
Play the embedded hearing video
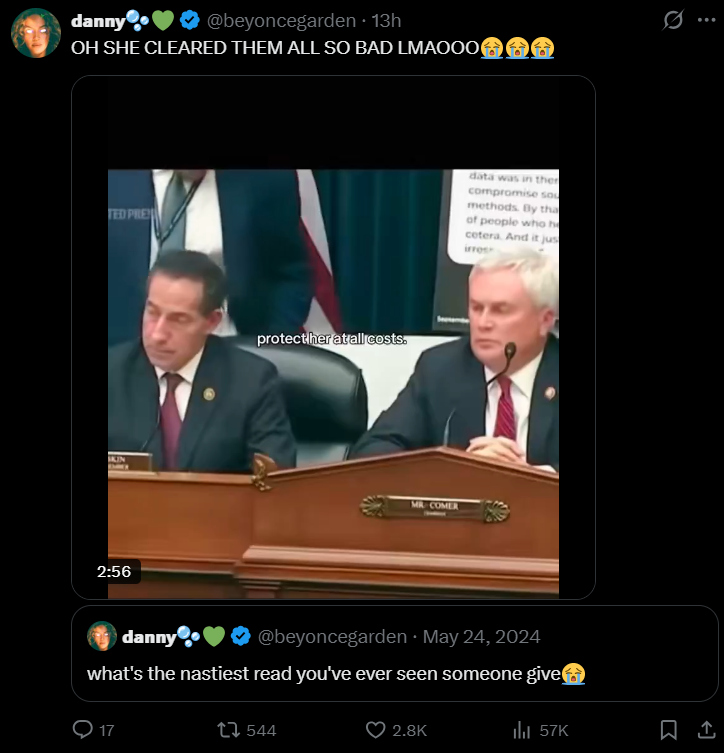coord(333,384)
